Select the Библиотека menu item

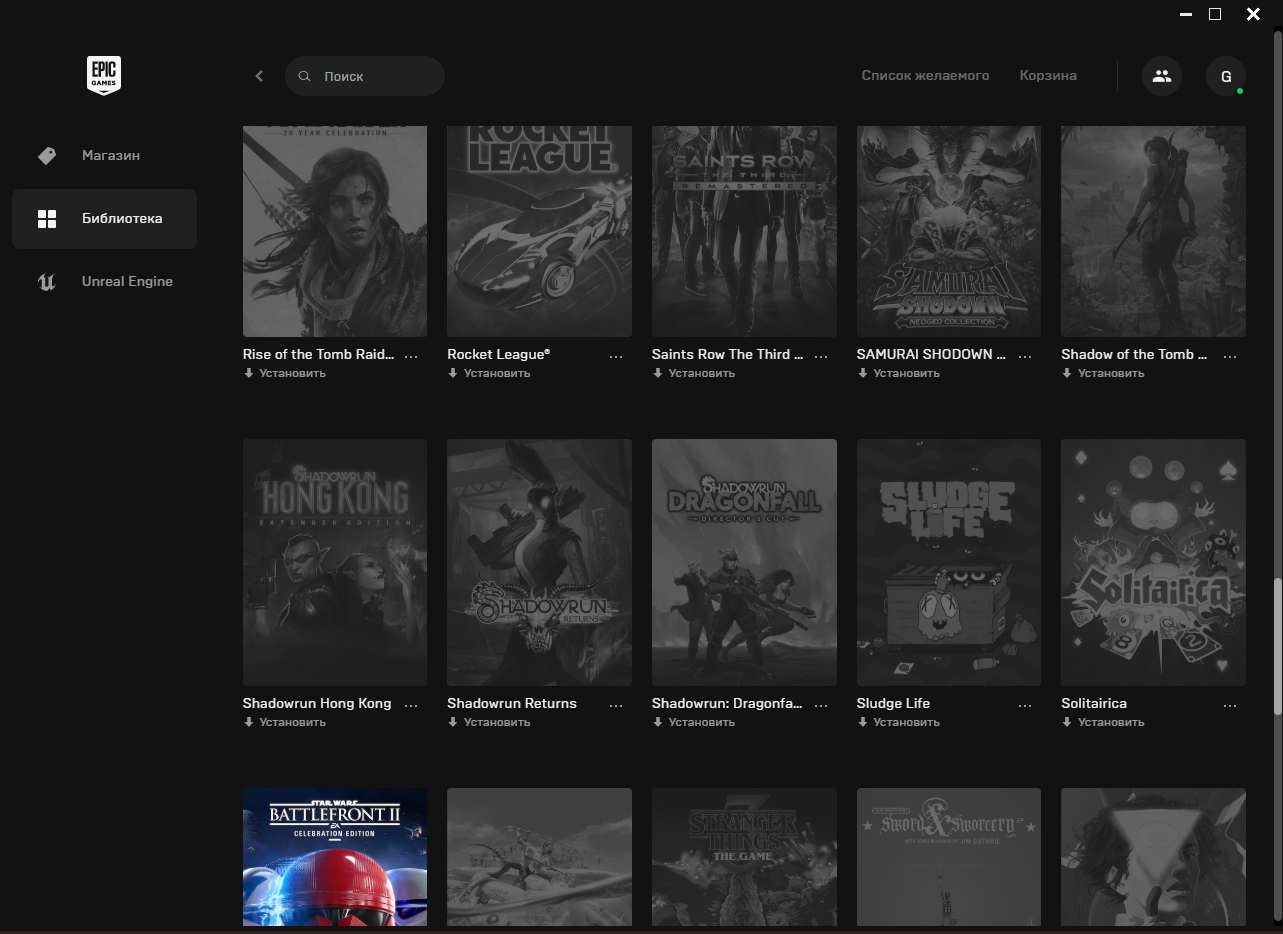point(104,219)
